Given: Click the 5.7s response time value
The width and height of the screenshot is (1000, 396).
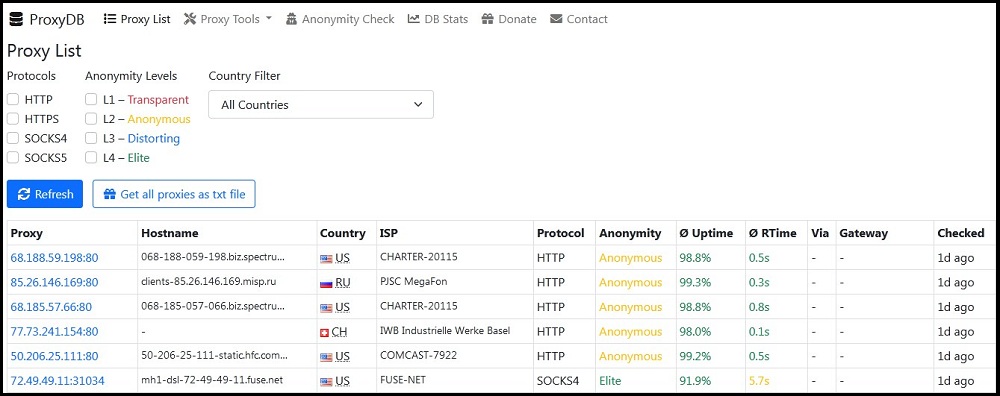Looking at the screenshot, I should (759, 381).
